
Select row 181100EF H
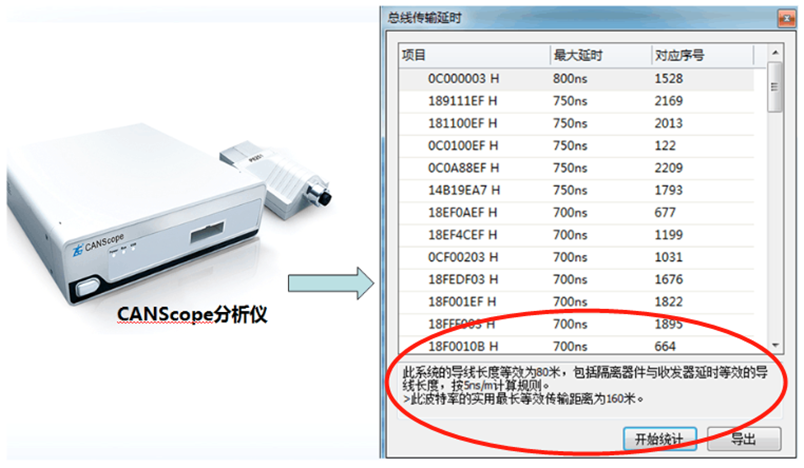point(577,124)
